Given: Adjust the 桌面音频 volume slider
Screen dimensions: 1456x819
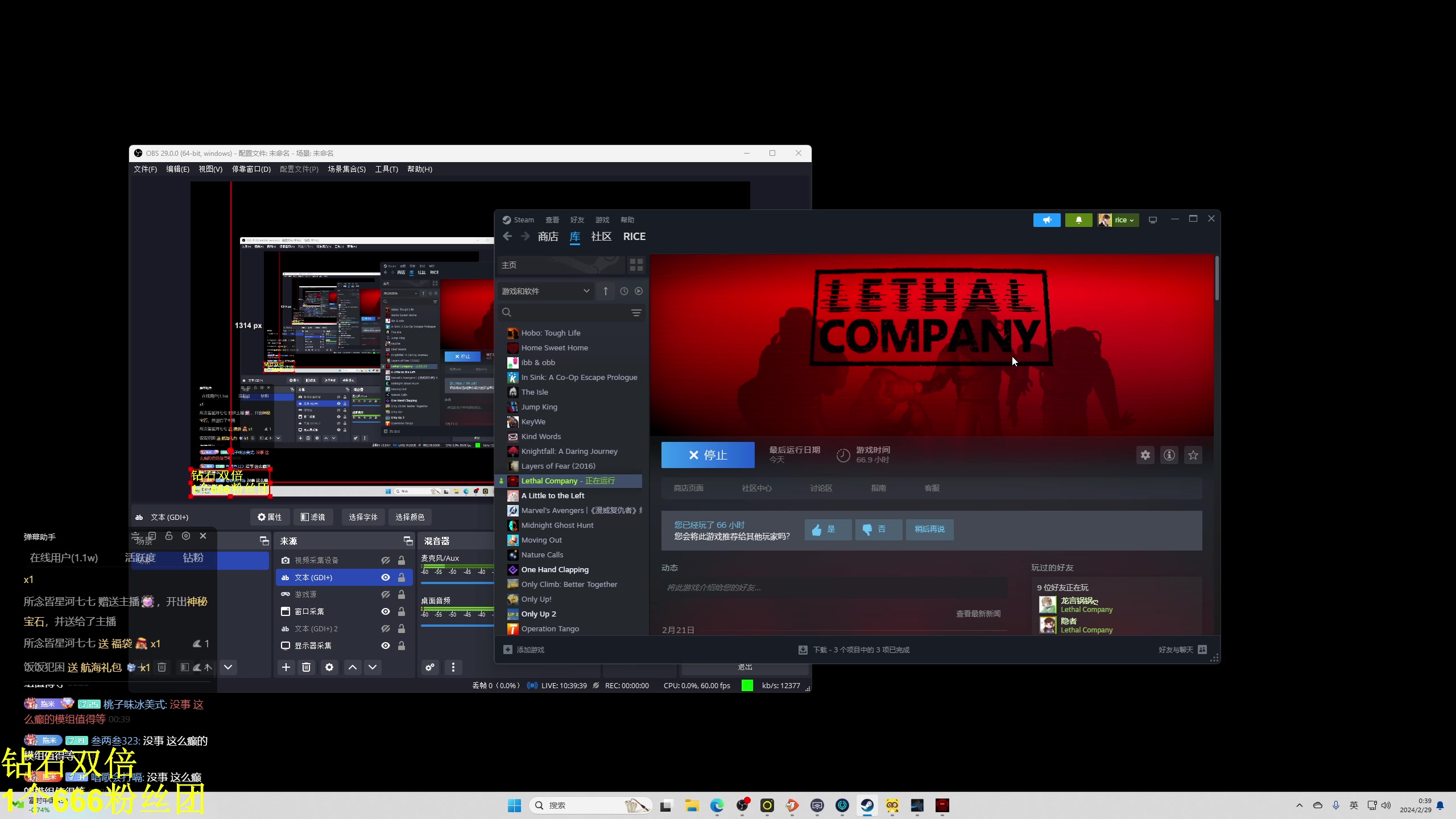Looking at the screenshot, I should [457, 626].
